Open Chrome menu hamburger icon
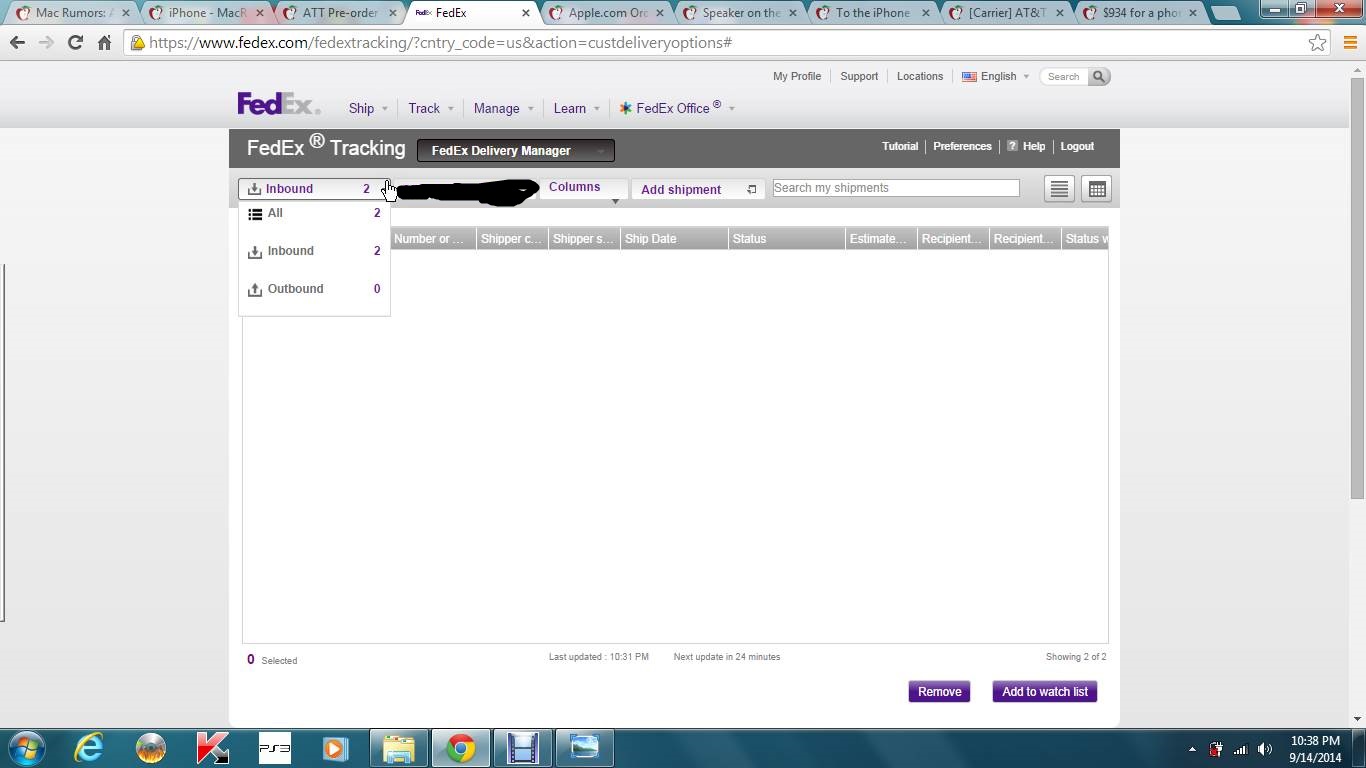 (x=1350, y=43)
